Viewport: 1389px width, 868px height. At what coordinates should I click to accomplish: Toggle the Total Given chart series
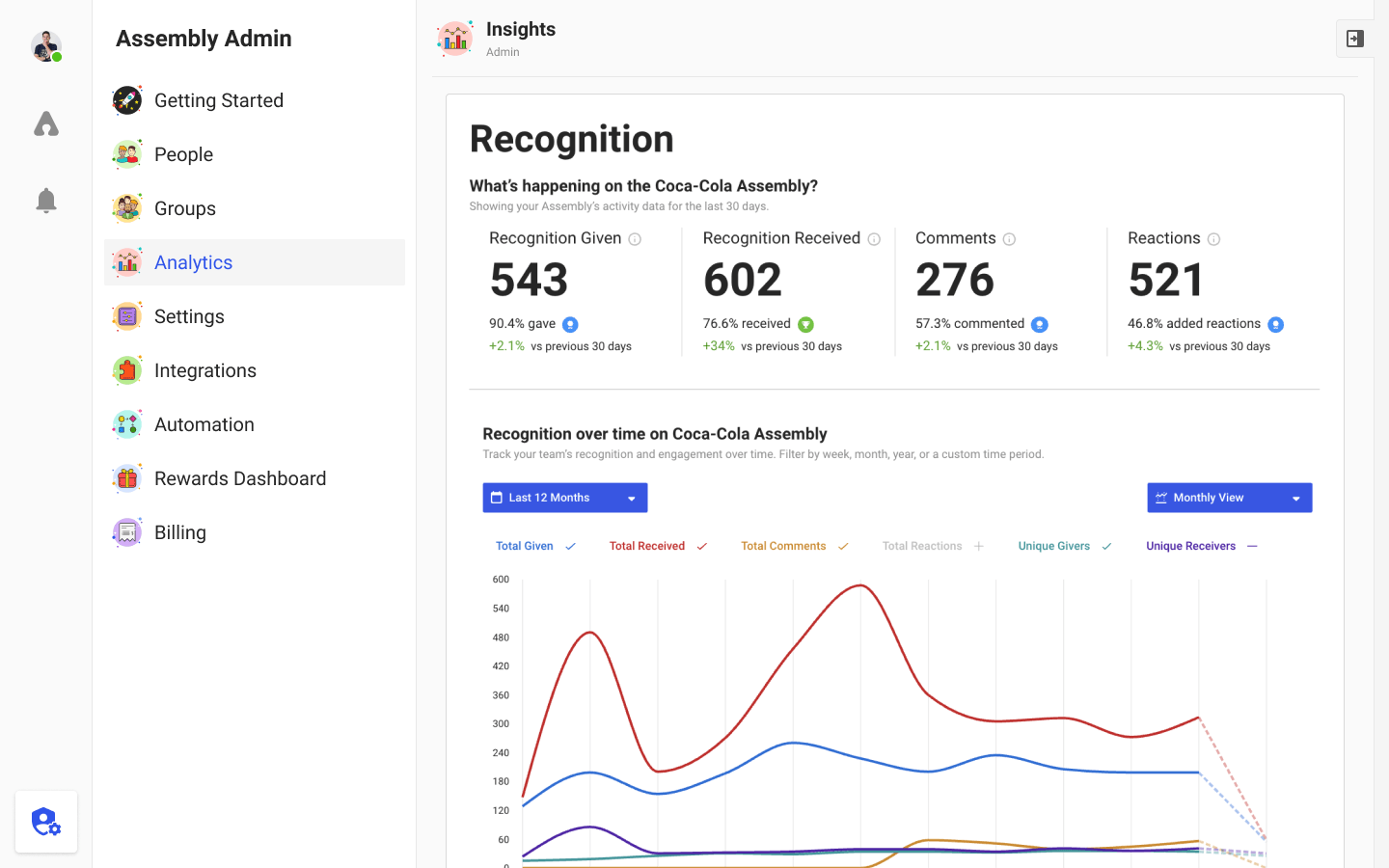[535, 546]
